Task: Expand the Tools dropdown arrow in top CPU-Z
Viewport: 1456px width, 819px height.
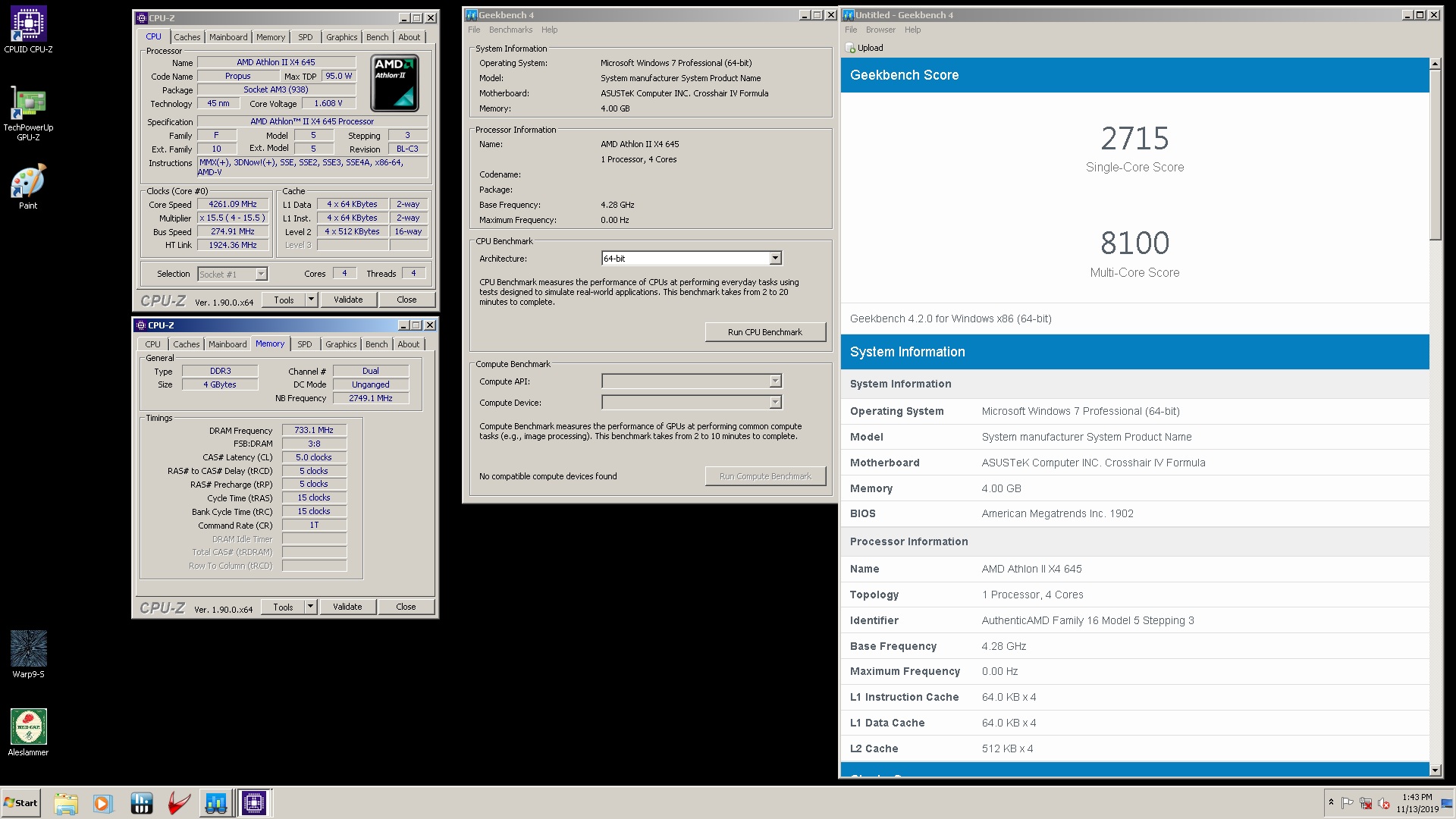Action: (311, 300)
